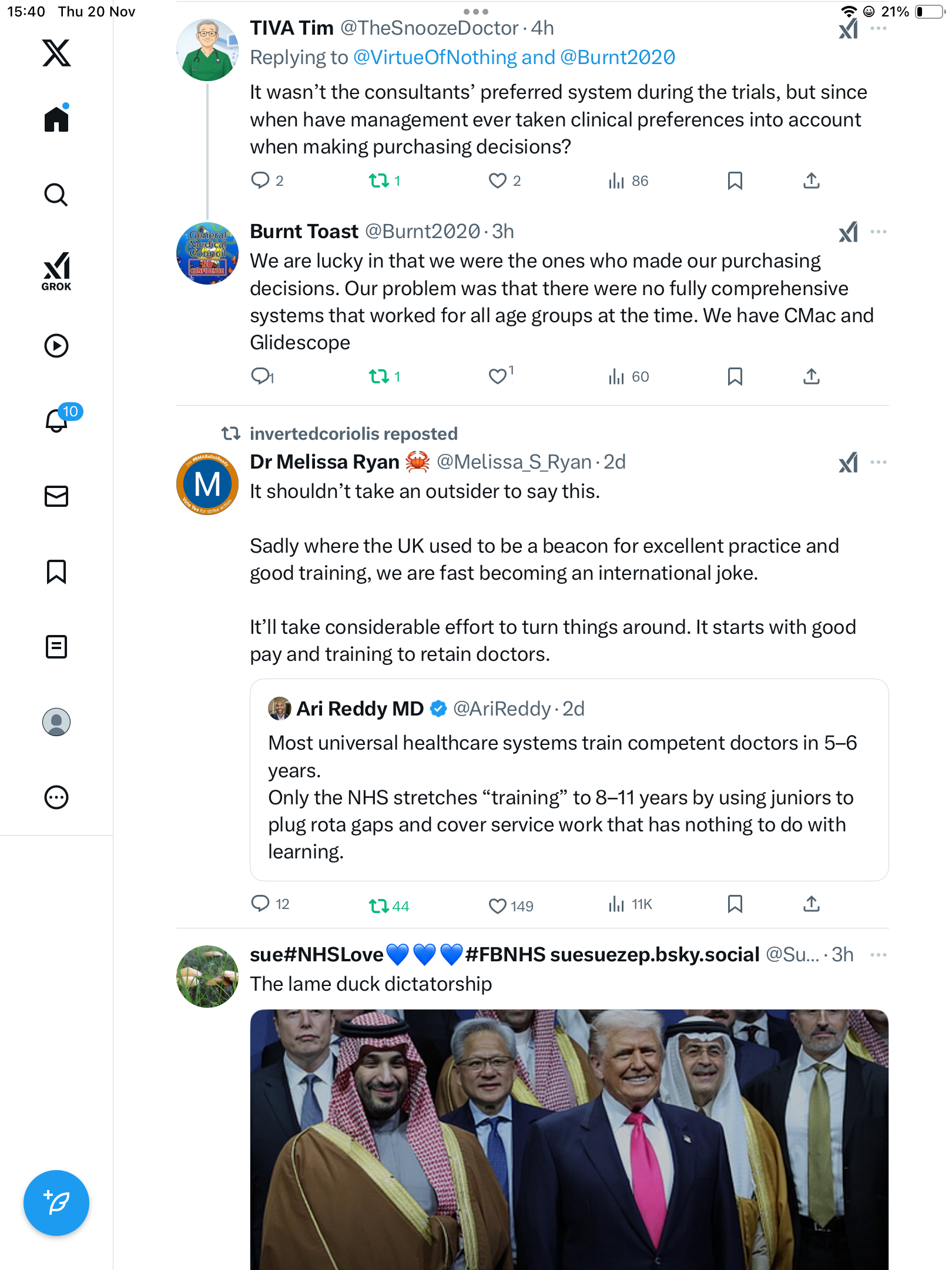Undo repost on TIVA Tim's reply
The image size is (952, 1270).
[x=379, y=181]
